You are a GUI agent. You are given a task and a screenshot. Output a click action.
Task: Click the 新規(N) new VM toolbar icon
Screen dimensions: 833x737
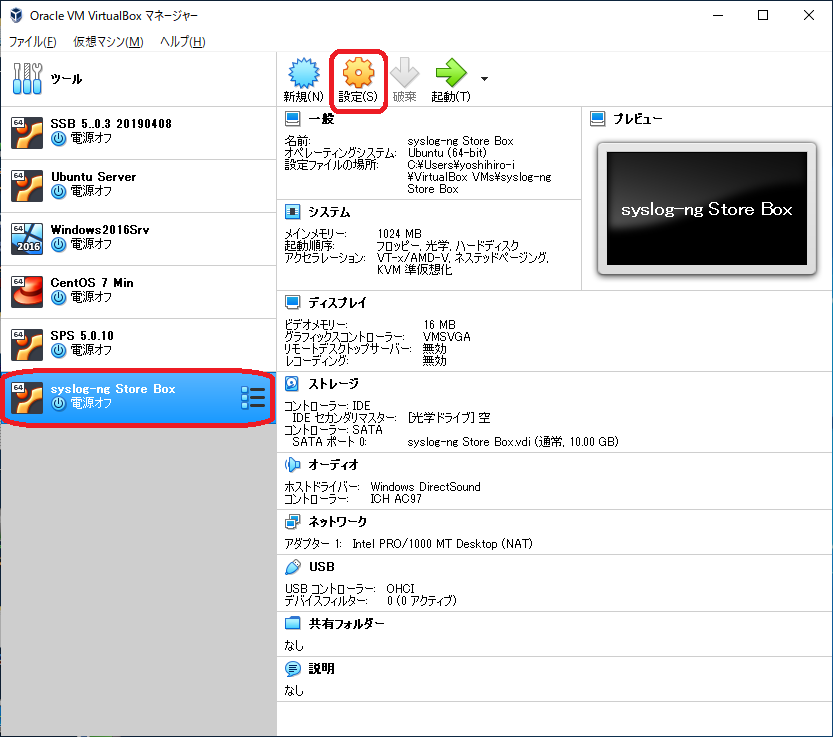pos(303,73)
